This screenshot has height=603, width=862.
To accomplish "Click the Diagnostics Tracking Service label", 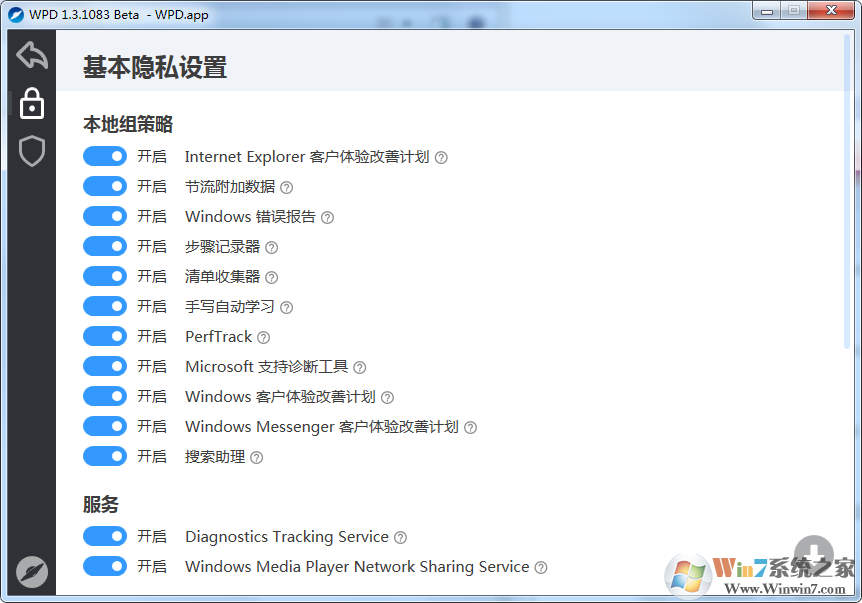I will pos(287,536).
